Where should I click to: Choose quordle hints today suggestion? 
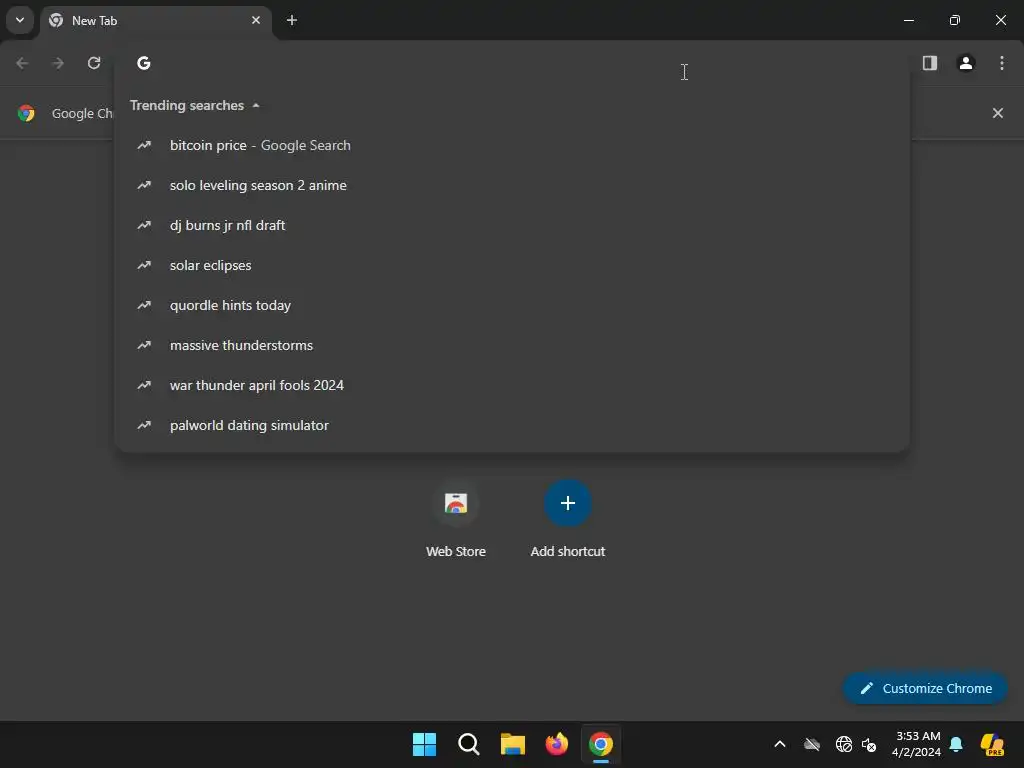512,306
